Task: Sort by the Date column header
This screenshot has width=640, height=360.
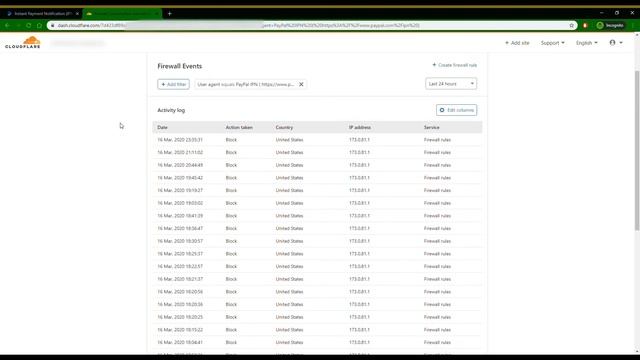Action: tap(162, 127)
